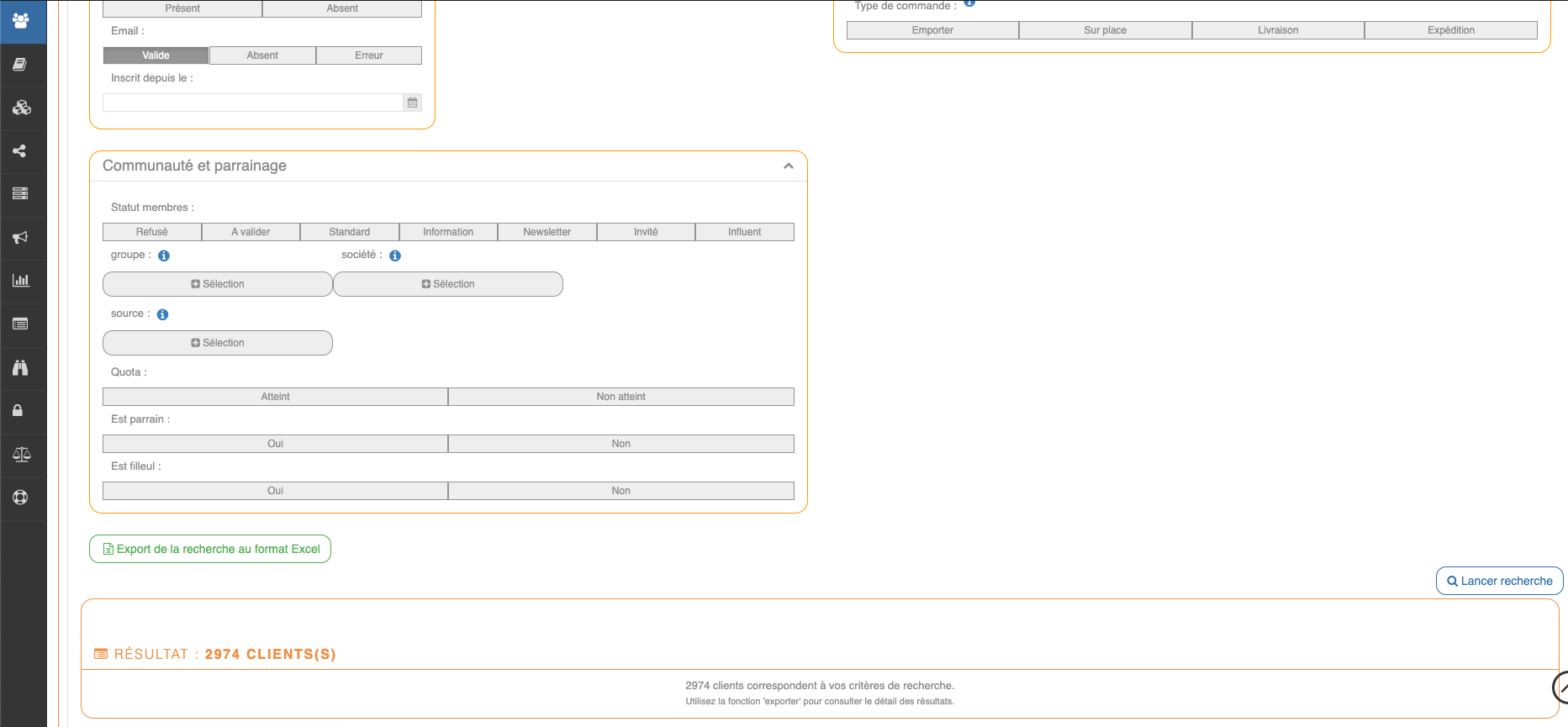Image resolution: width=1568 pixels, height=727 pixels.
Task: Collapse the Communauté et parrainage panel
Action: (x=788, y=166)
